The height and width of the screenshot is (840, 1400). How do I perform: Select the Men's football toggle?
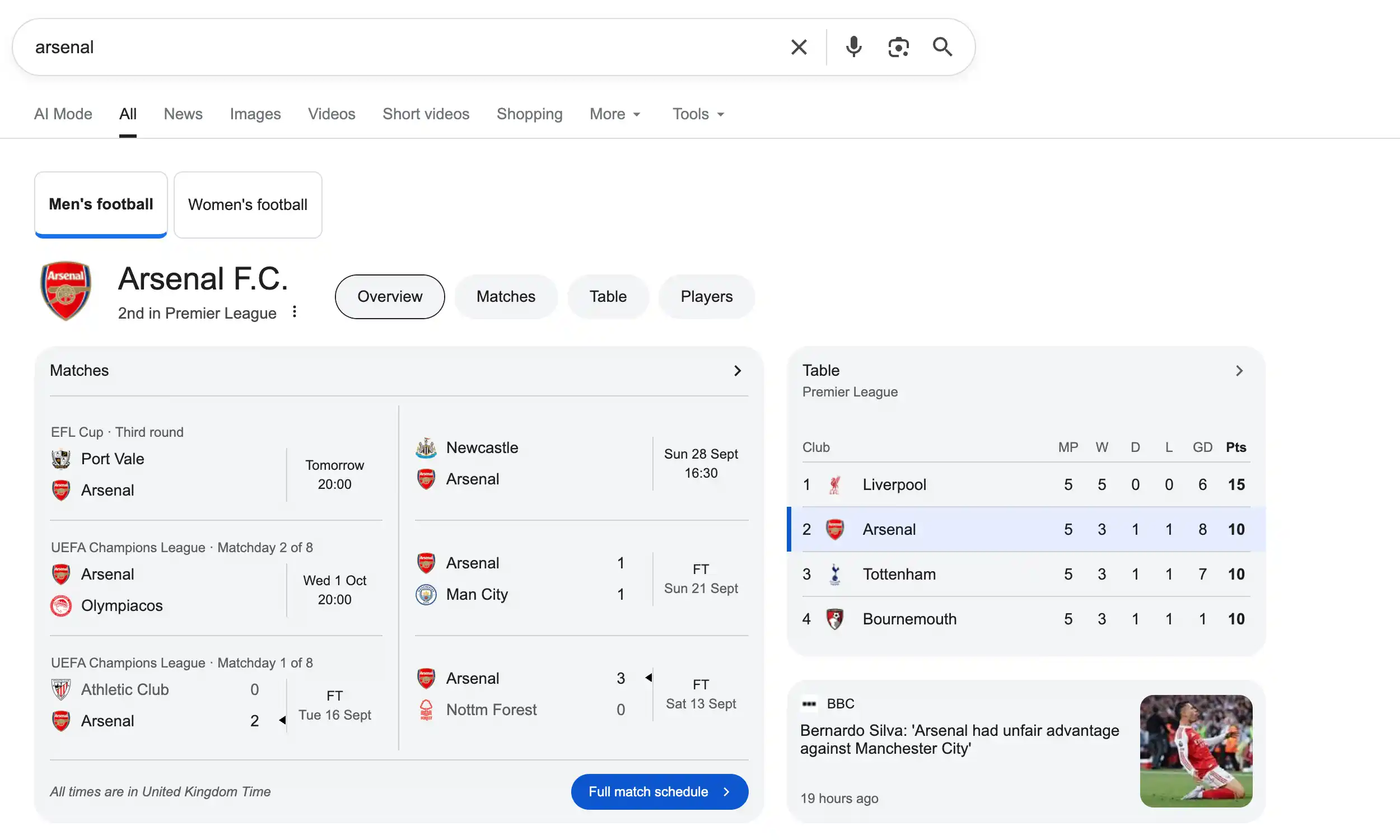(x=100, y=204)
